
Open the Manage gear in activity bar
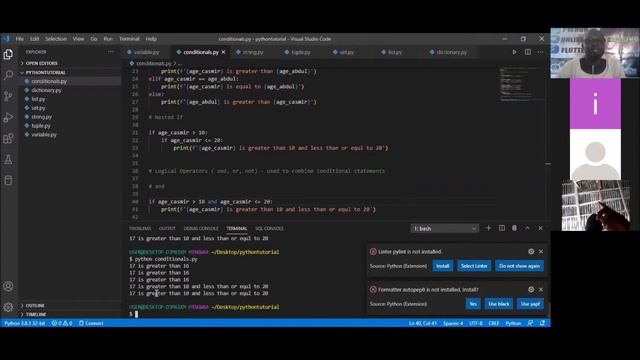click(8, 307)
